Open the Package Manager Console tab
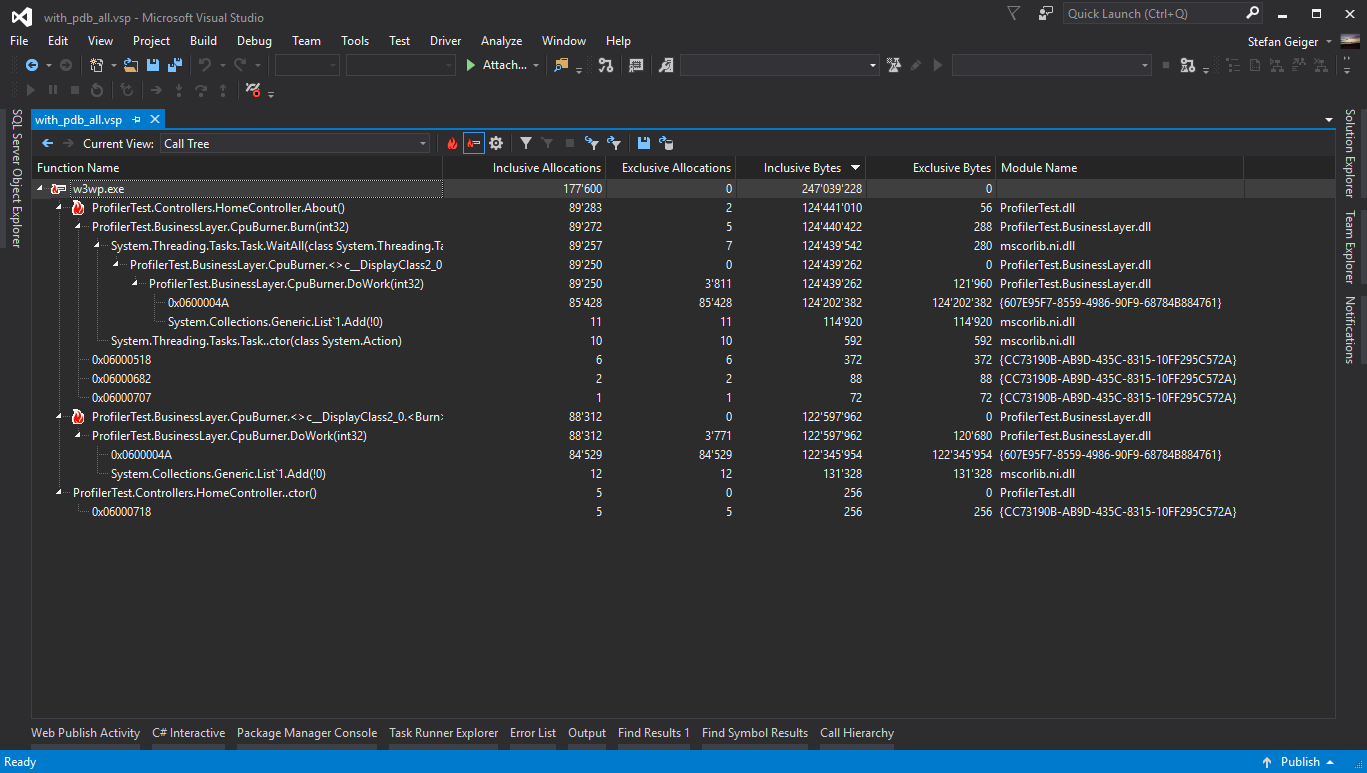This screenshot has width=1367, height=773. pos(307,733)
